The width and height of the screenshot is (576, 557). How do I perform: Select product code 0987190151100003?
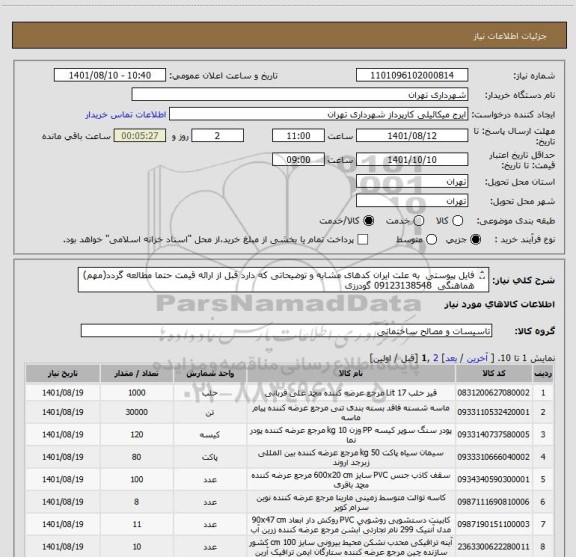493,524
